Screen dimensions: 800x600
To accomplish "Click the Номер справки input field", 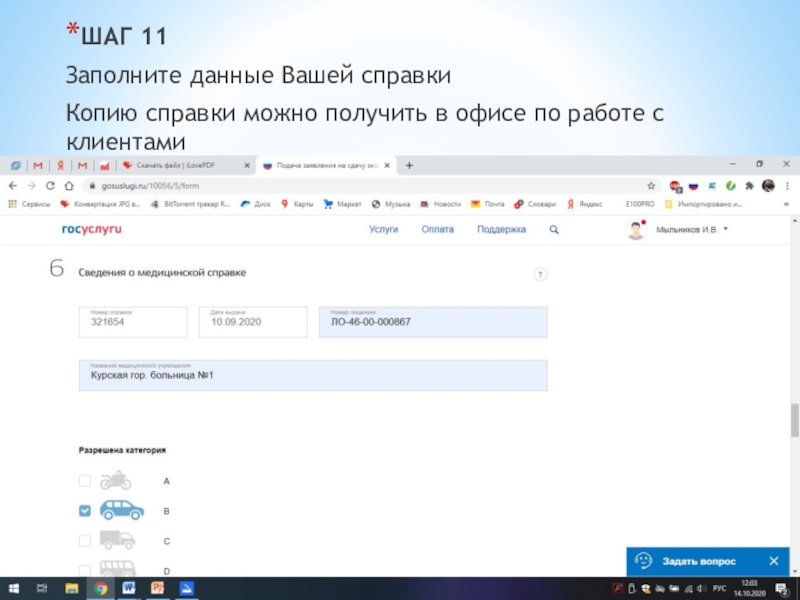I will tap(133, 322).
